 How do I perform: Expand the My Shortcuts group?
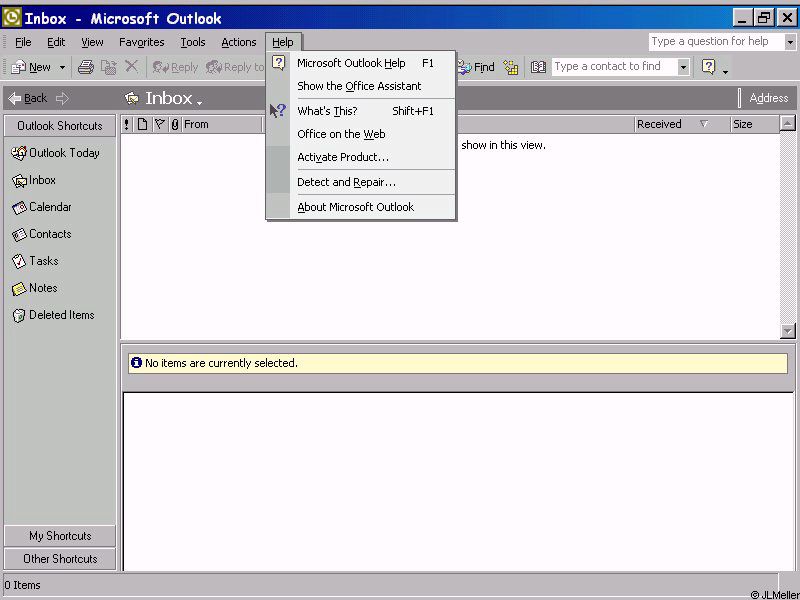(60, 536)
